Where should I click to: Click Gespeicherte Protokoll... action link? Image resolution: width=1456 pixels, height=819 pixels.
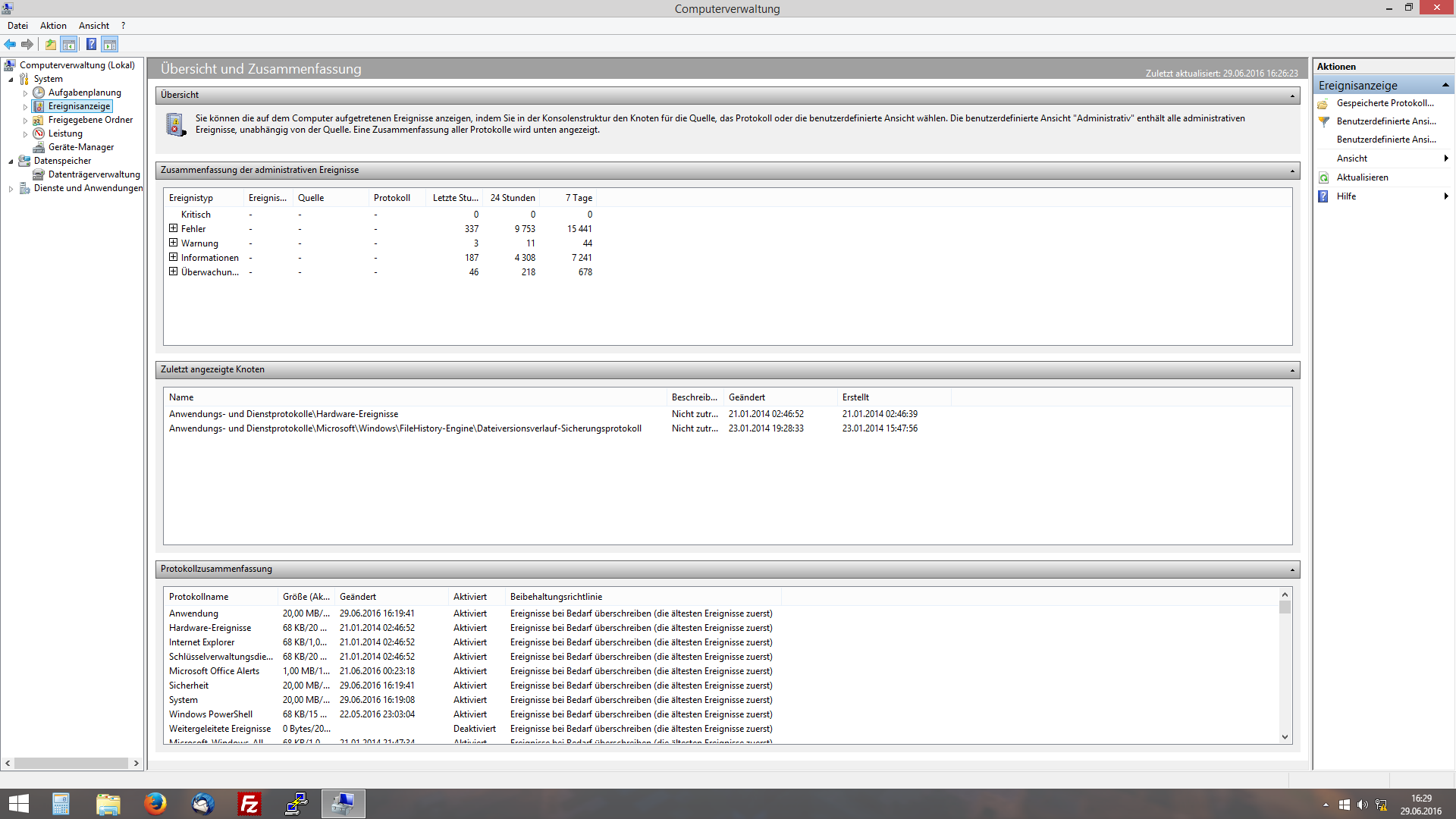1385,103
